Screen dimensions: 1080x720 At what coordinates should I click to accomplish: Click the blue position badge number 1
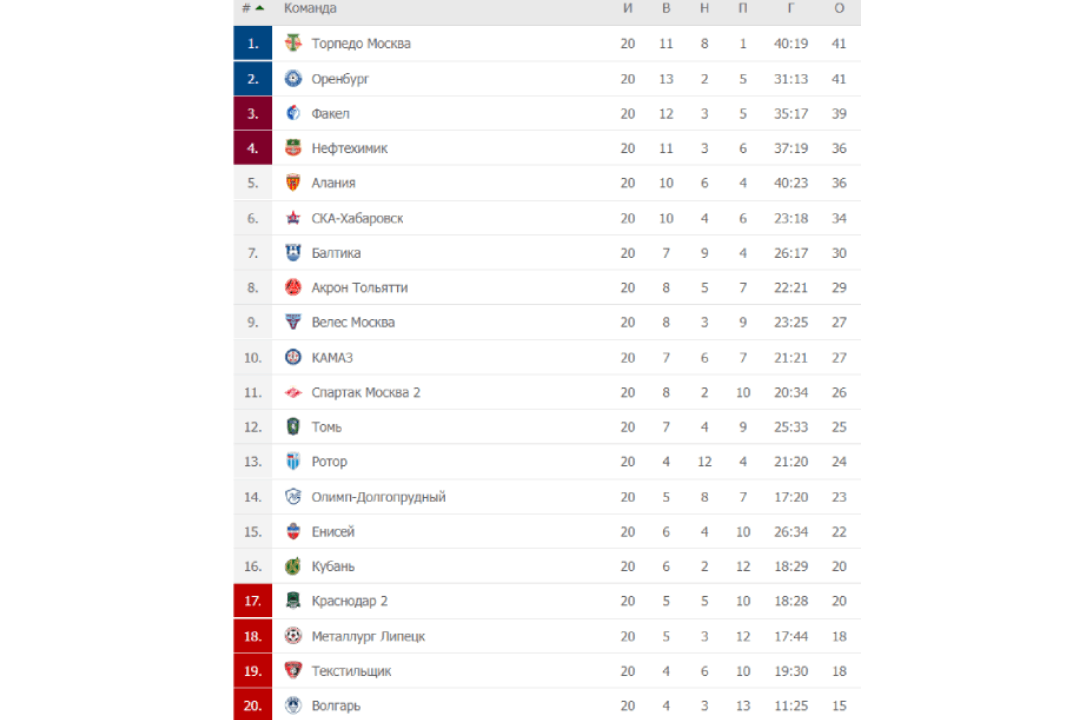click(253, 43)
